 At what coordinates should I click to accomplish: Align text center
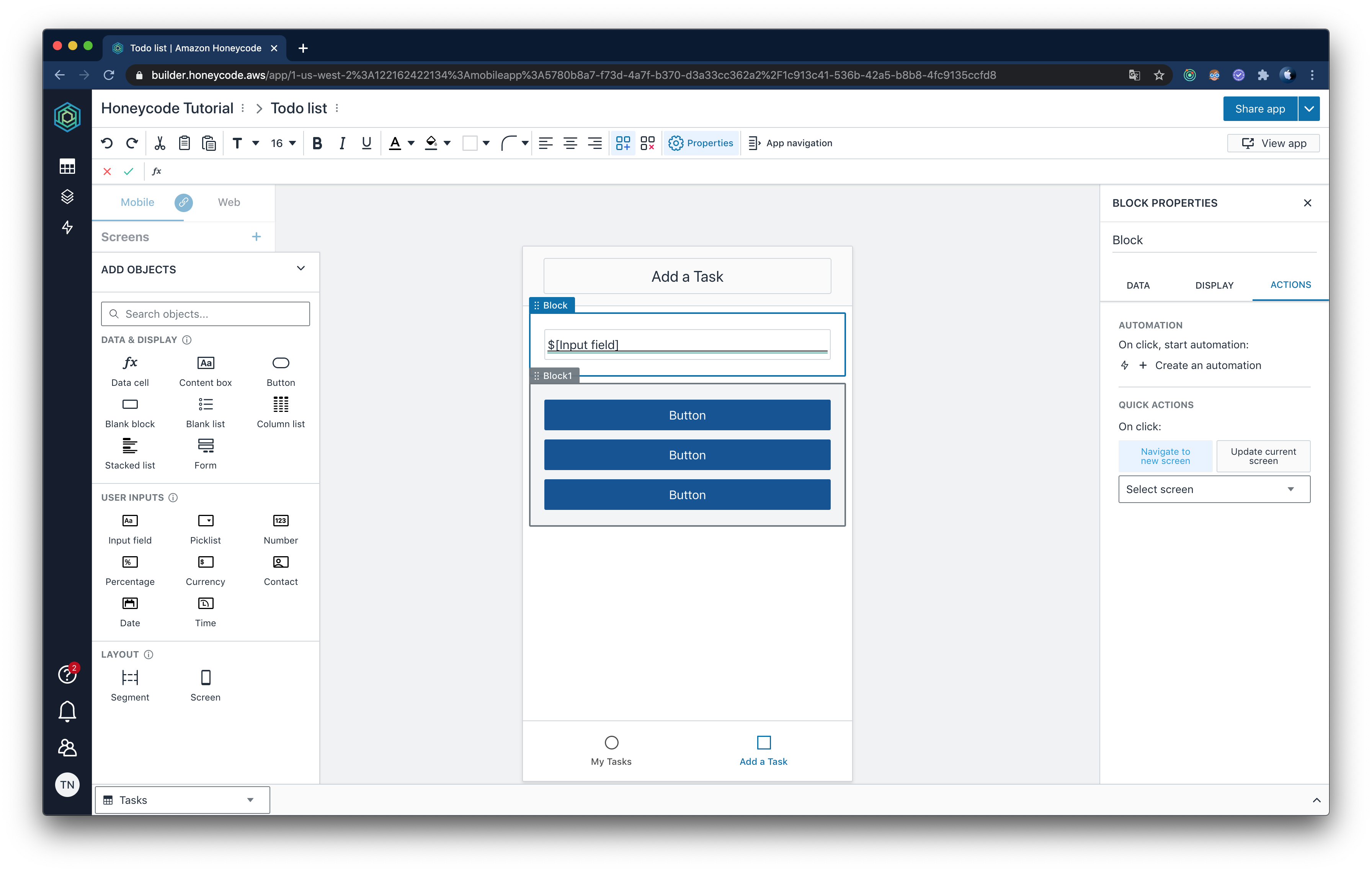pyautogui.click(x=570, y=143)
